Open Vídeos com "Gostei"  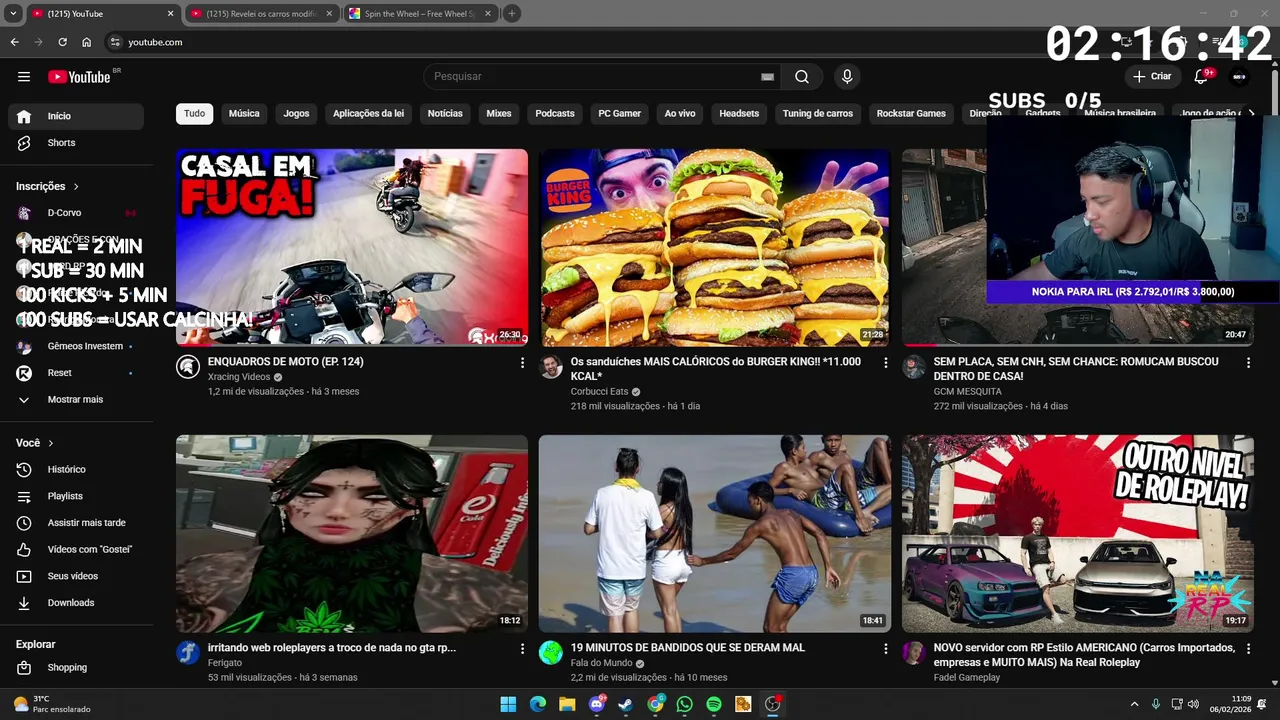point(76,550)
